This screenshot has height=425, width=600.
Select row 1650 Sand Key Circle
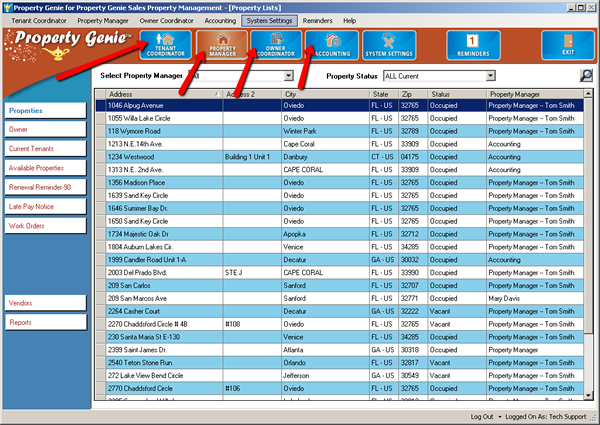[339, 221]
